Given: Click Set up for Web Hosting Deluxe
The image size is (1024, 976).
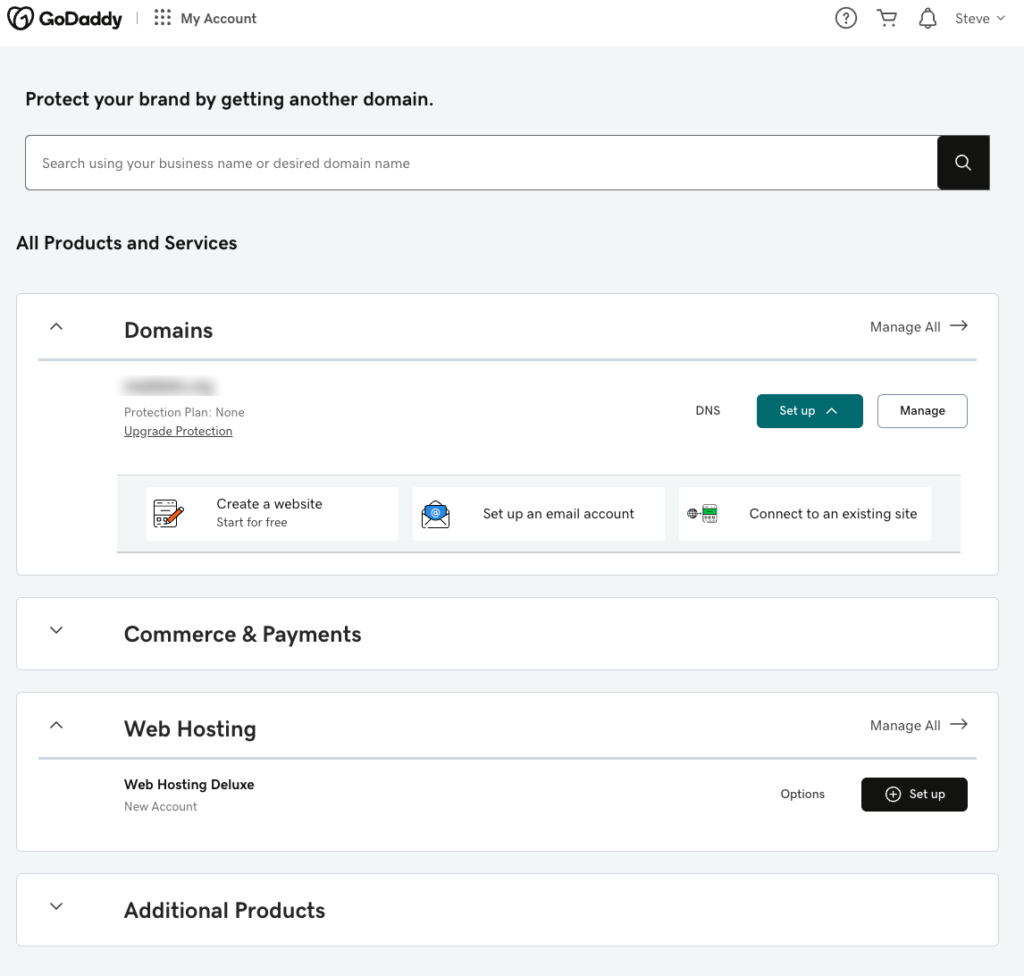Looking at the screenshot, I should 914,794.
